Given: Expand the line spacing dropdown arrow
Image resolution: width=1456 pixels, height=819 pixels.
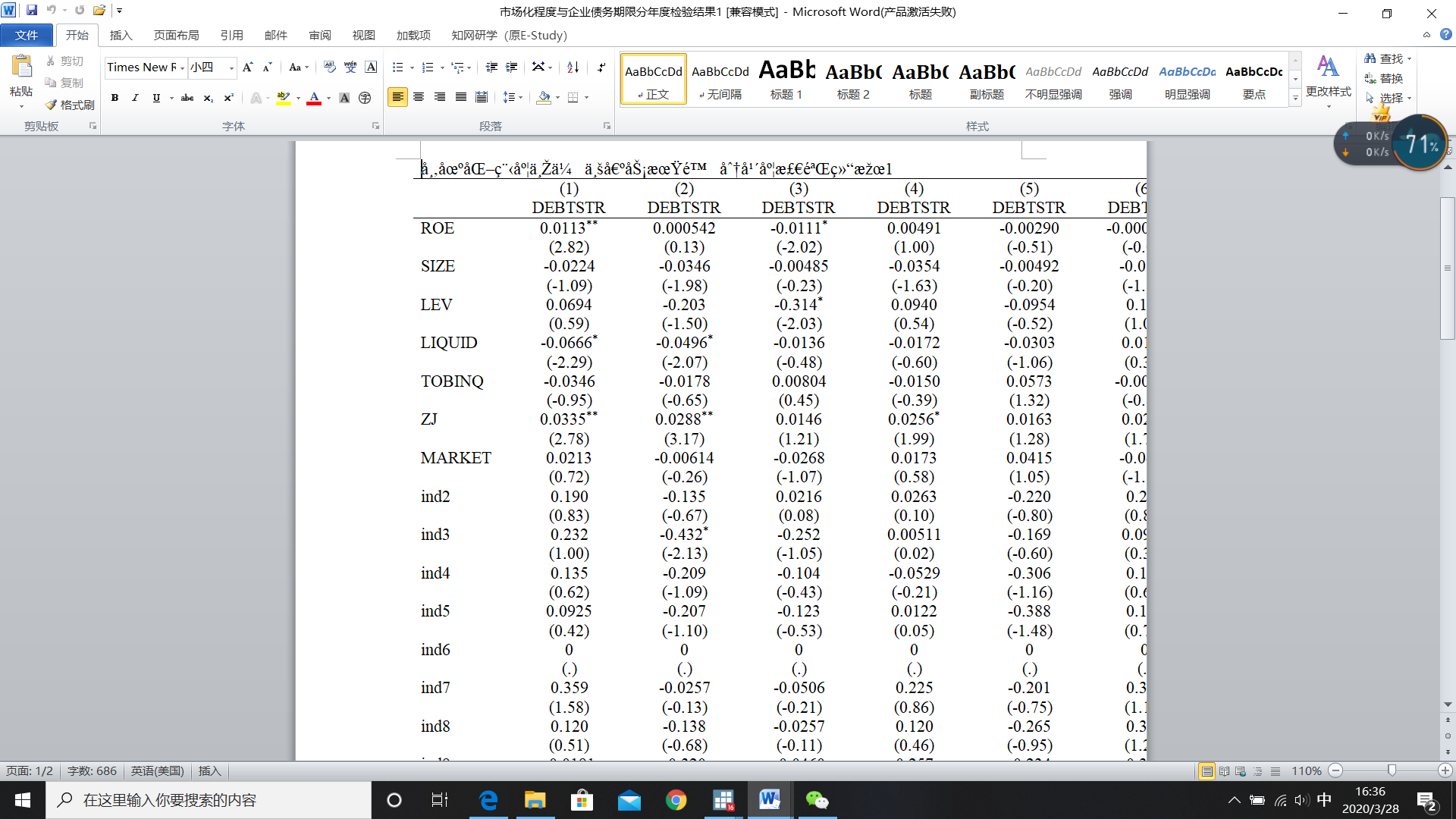Looking at the screenshot, I should point(520,98).
